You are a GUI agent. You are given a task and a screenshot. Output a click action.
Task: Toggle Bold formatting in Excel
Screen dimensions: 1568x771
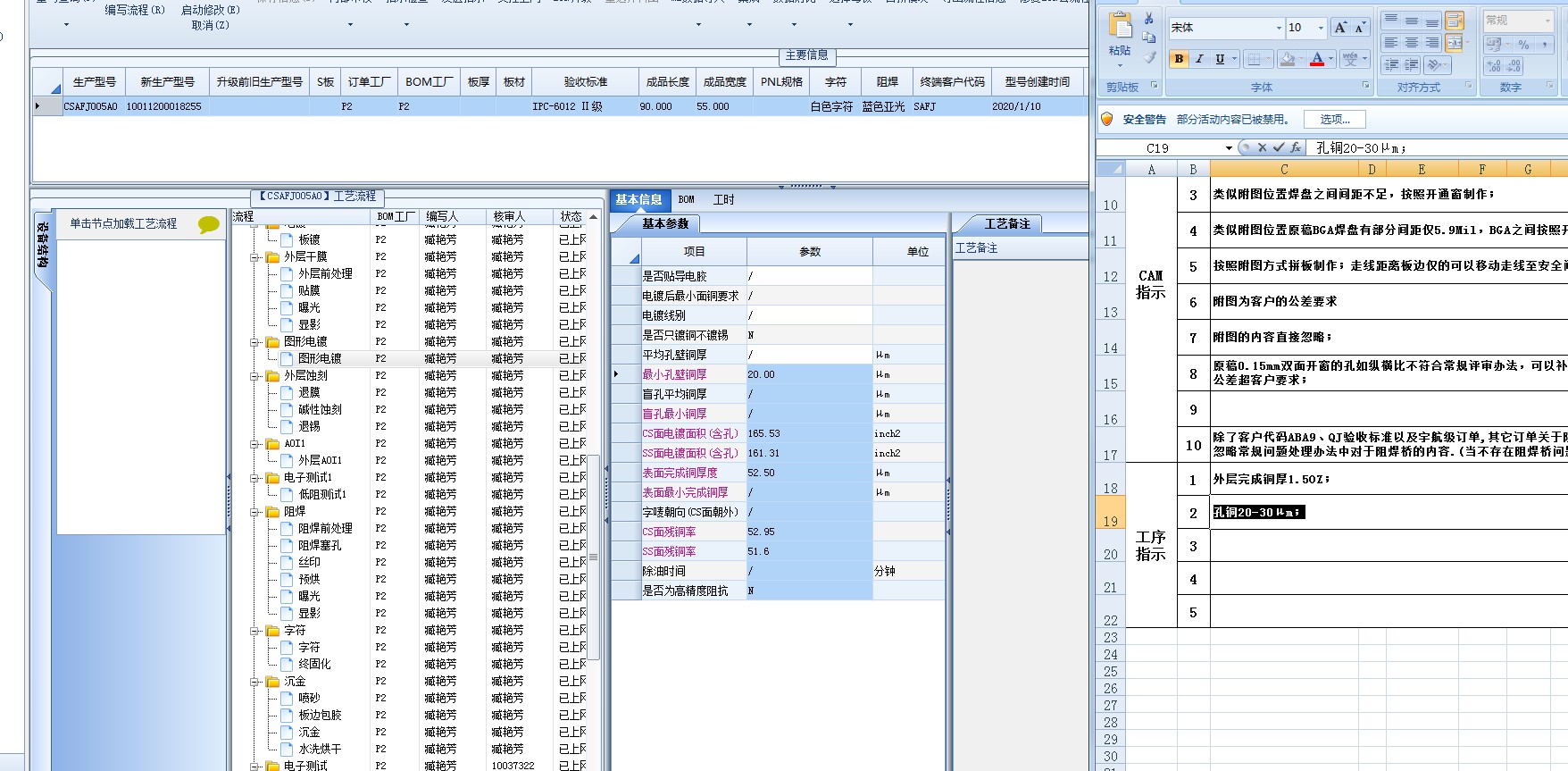coord(1179,59)
